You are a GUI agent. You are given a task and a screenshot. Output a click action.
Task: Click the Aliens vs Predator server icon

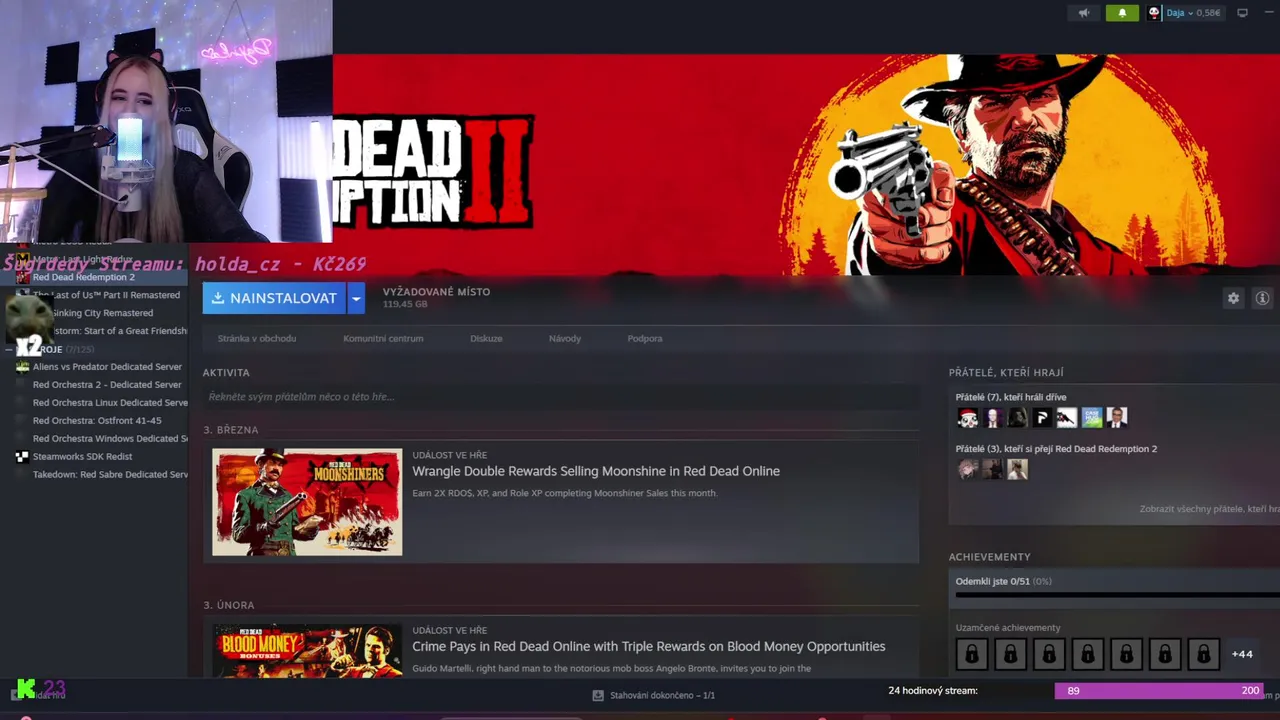pos(22,367)
